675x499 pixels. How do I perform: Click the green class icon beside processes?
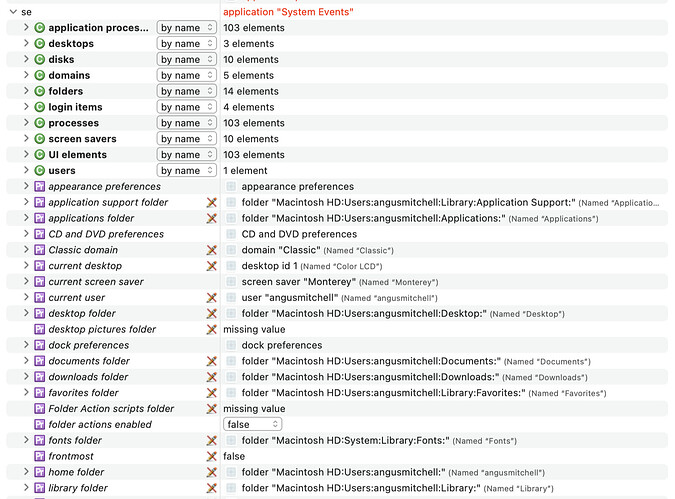coord(40,123)
